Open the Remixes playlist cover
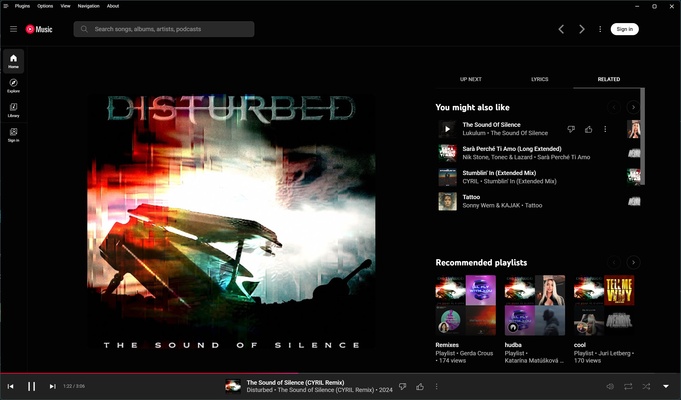Screen dimensions: 681x400 point(466,305)
